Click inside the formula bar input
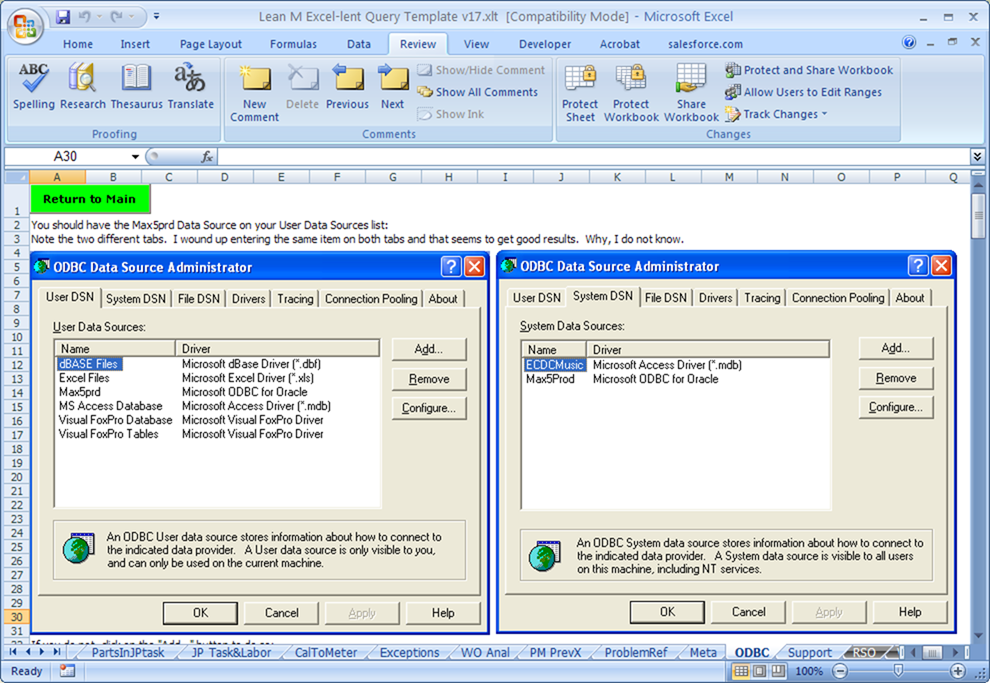The height and width of the screenshot is (683, 990). [592, 157]
